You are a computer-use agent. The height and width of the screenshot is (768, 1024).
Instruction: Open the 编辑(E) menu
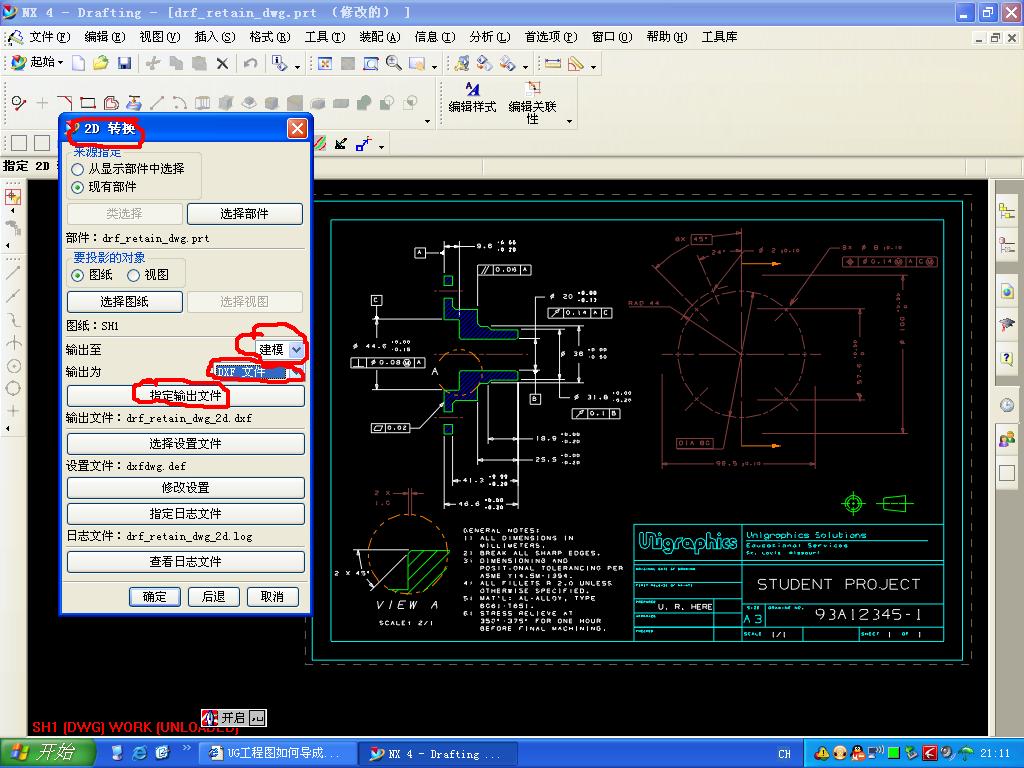104,37
